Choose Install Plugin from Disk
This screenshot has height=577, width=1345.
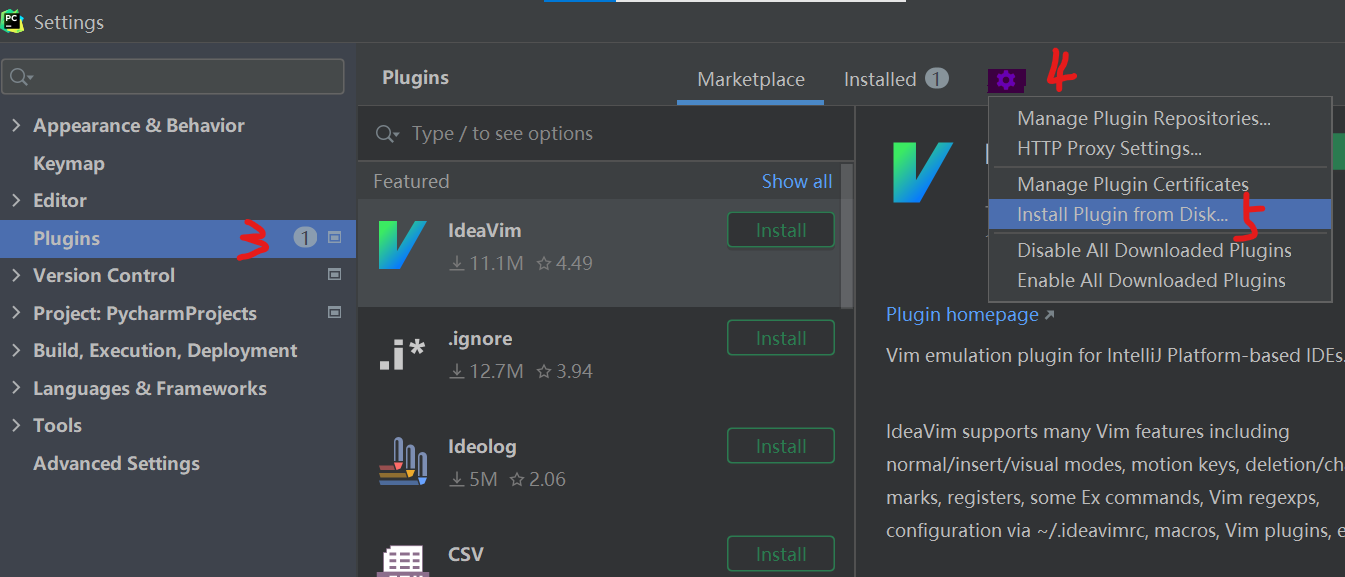(x=1159, y=214)
